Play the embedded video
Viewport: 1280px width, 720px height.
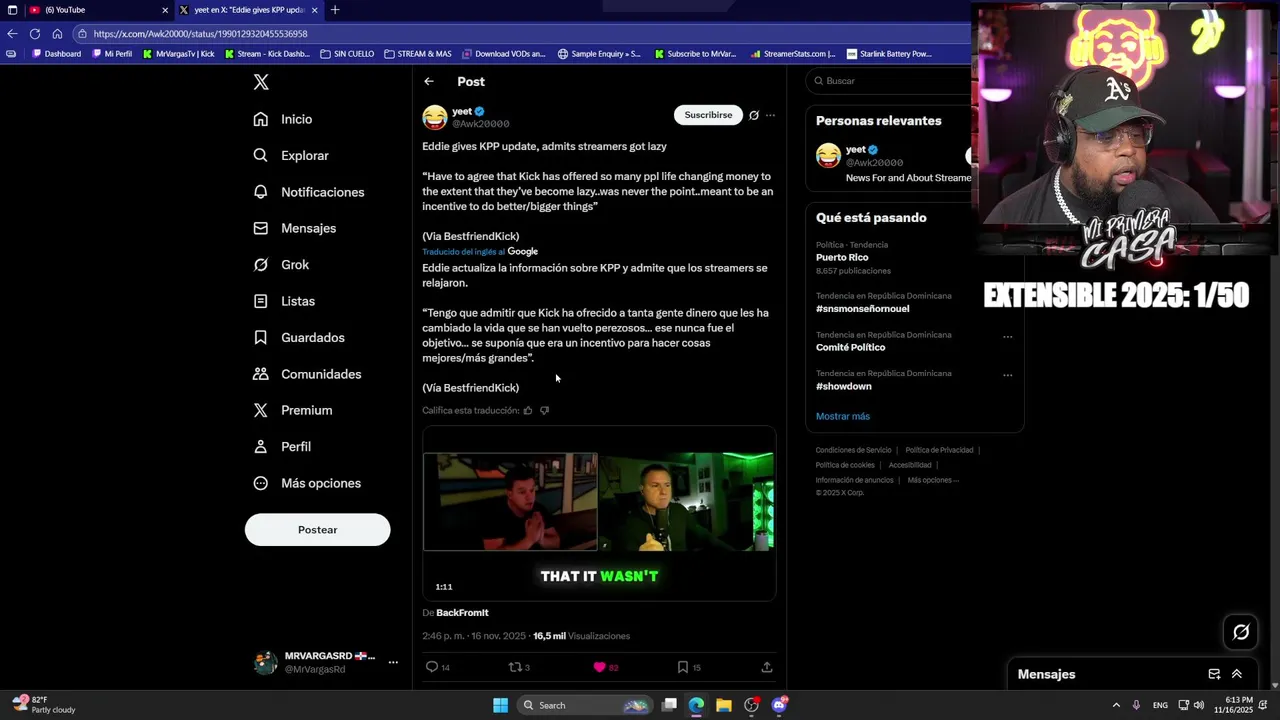point(599,513)
